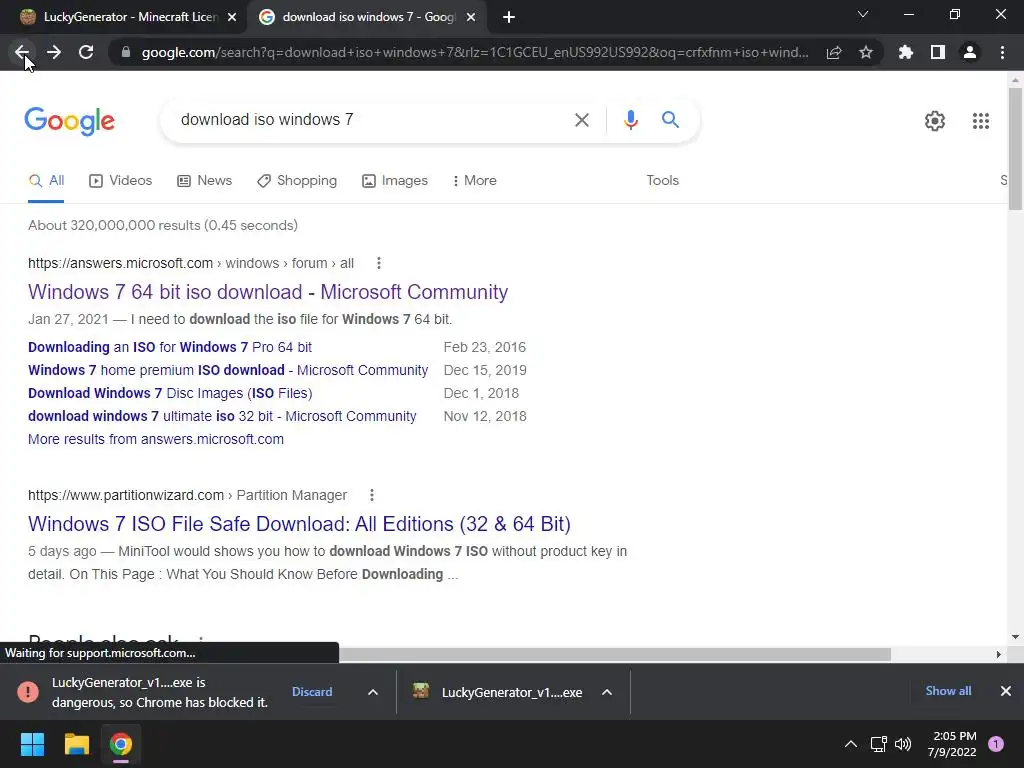Discard the blocked LuckyGenerator download
1024x768 pixels.
[312, 692]
